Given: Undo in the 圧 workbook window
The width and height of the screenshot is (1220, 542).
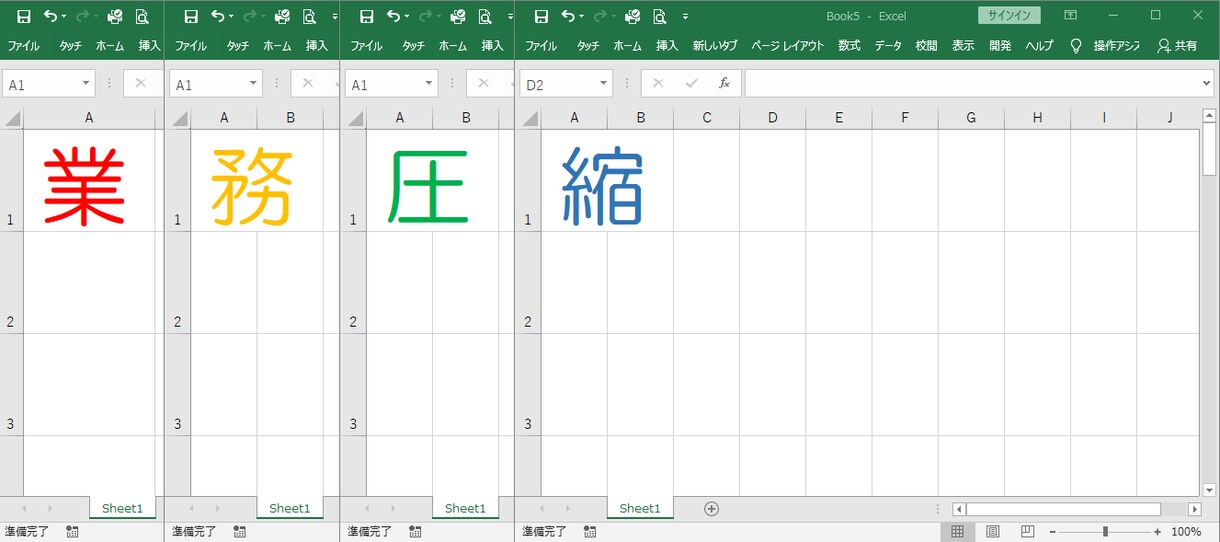Looking at the screenshot, I should pyautogui.click(x=394, y=16).
